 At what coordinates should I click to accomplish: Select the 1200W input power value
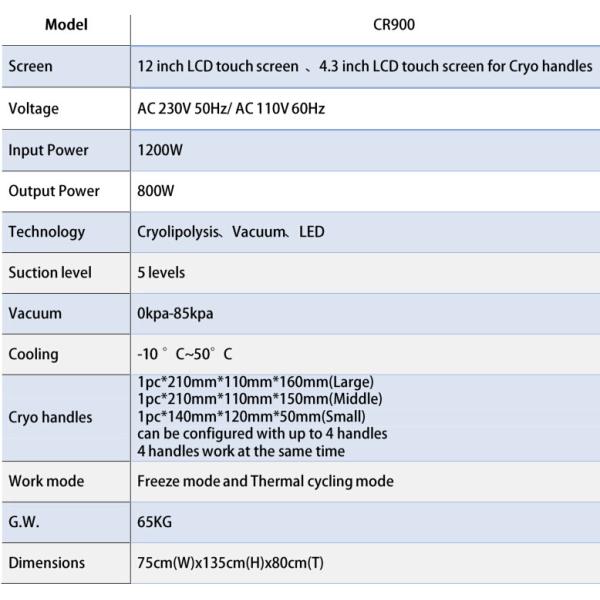(x=160, y=150)
